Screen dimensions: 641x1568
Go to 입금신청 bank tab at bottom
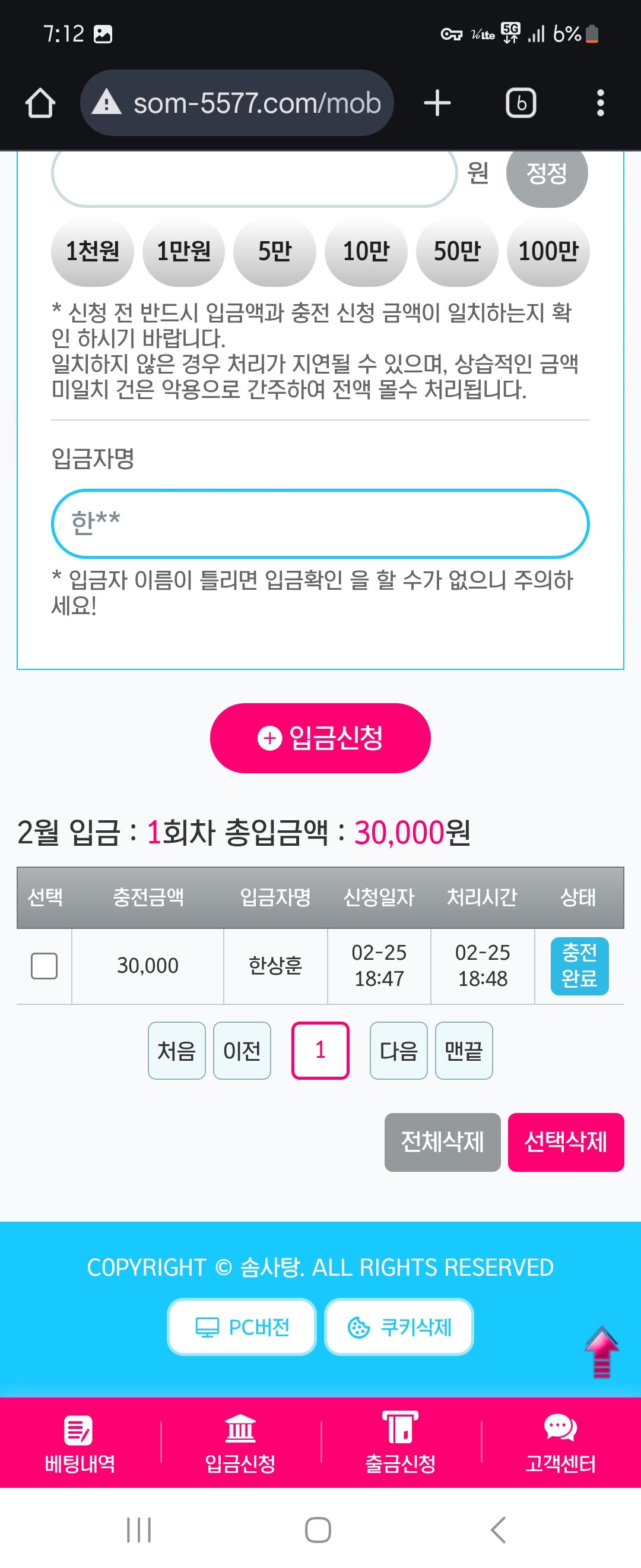240,1443
